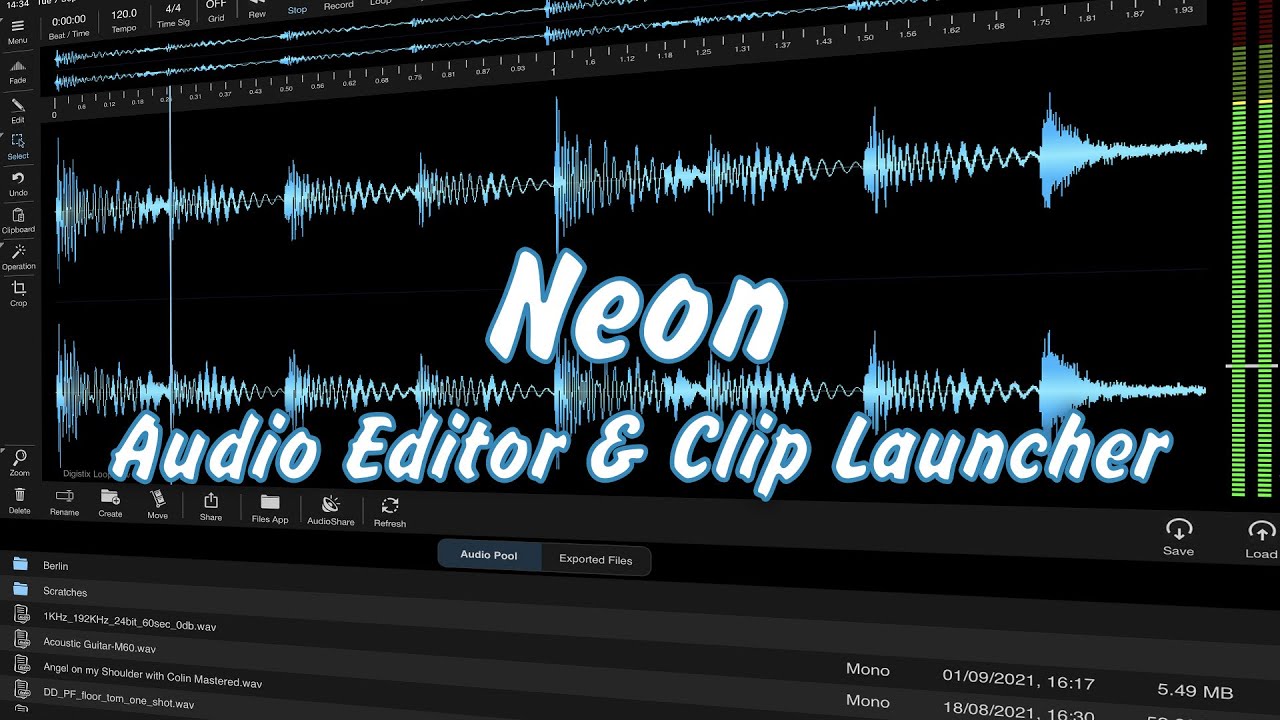This screenshot has width=1280, height=720.
Task: Click the Move file icon
Action: pyautogui.click(x=157, y=498)
